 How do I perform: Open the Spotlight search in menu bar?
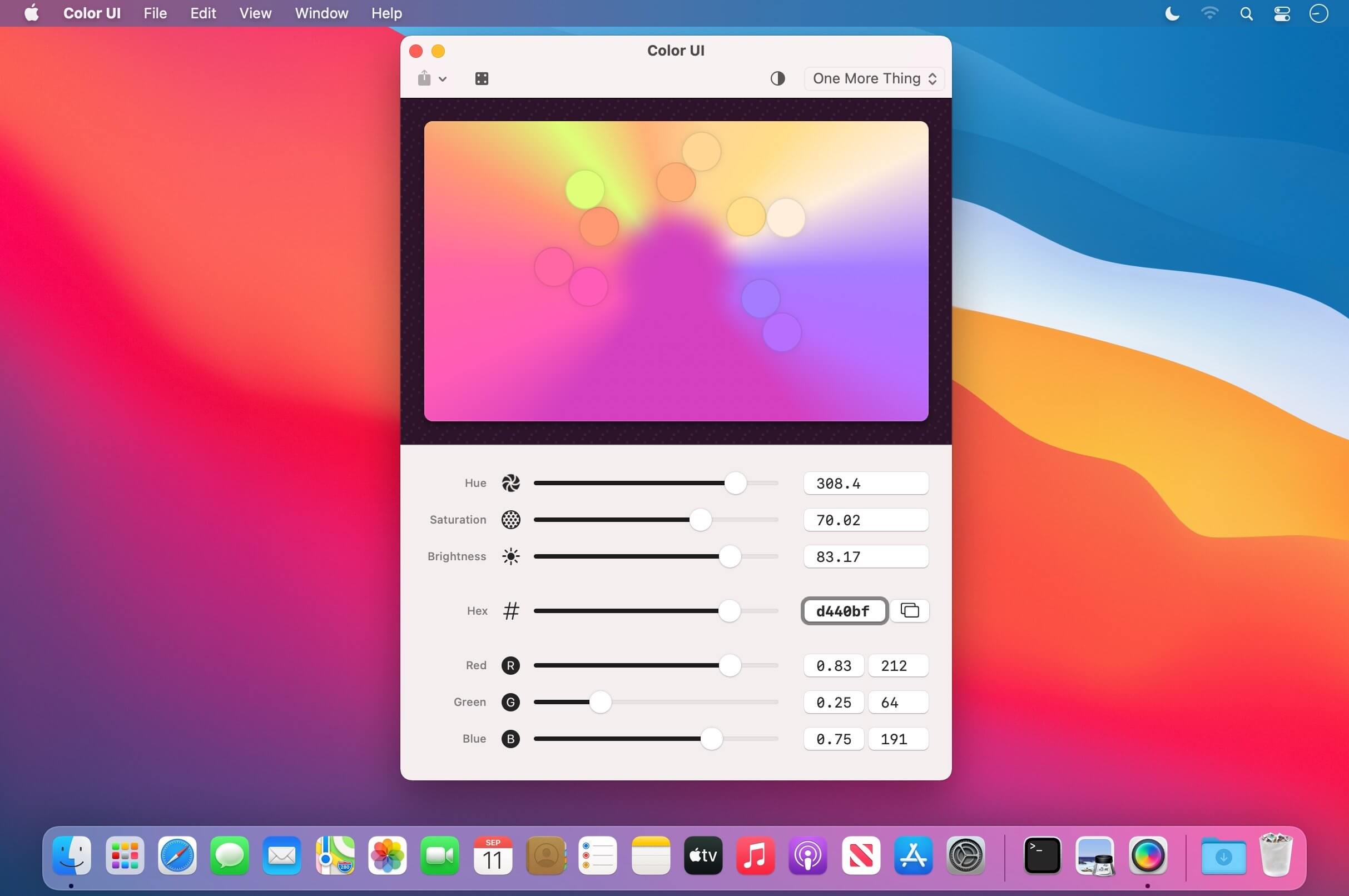[1246, 13]
